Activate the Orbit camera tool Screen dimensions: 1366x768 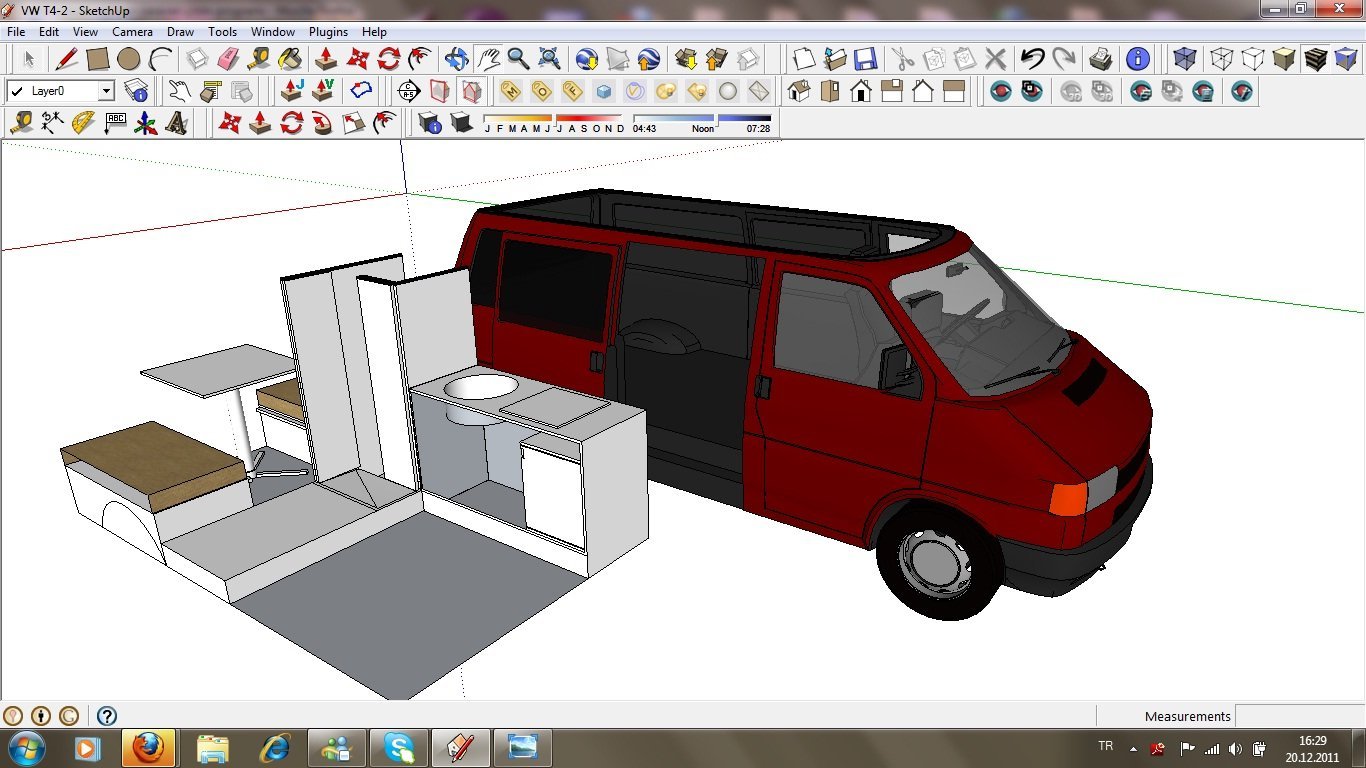(456, 59)
